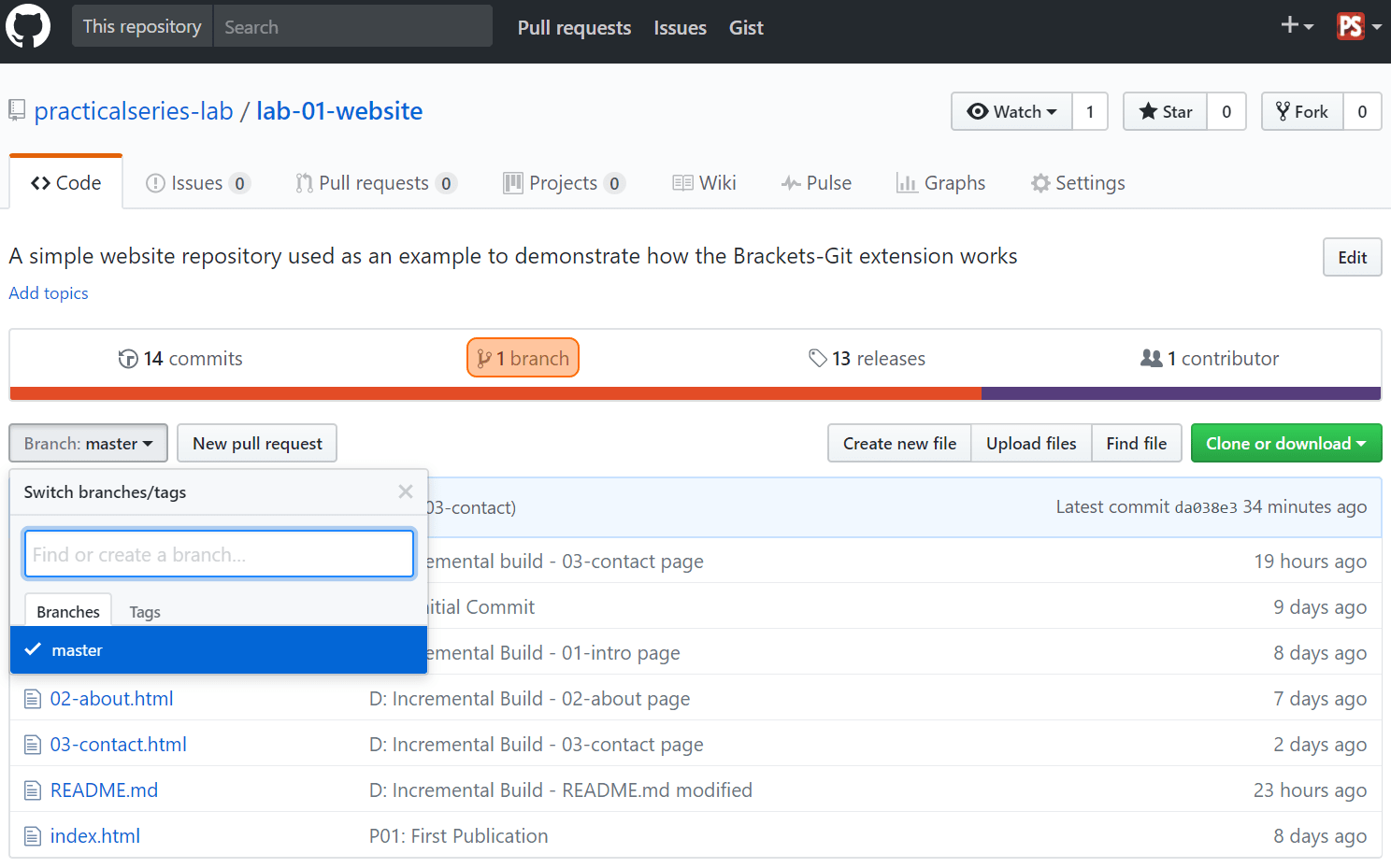Open file 03-contact.html
1391x868 pixels.
119,744
